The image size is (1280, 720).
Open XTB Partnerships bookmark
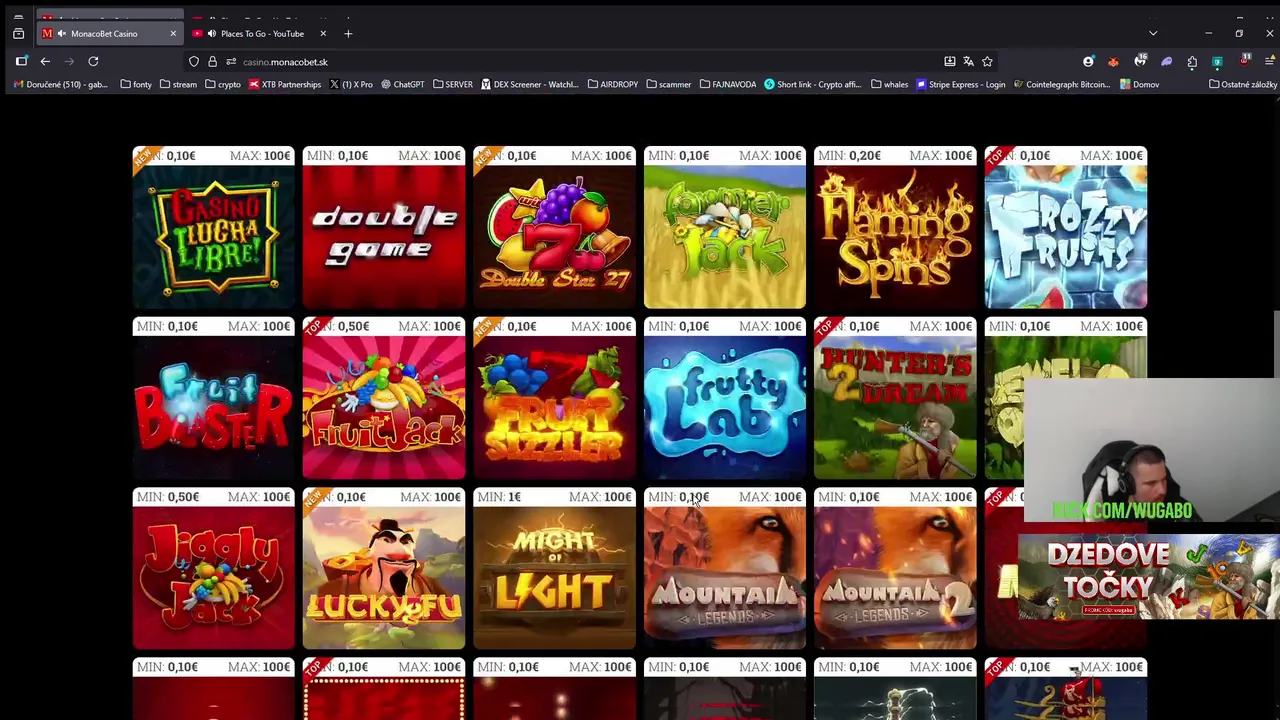285,85
